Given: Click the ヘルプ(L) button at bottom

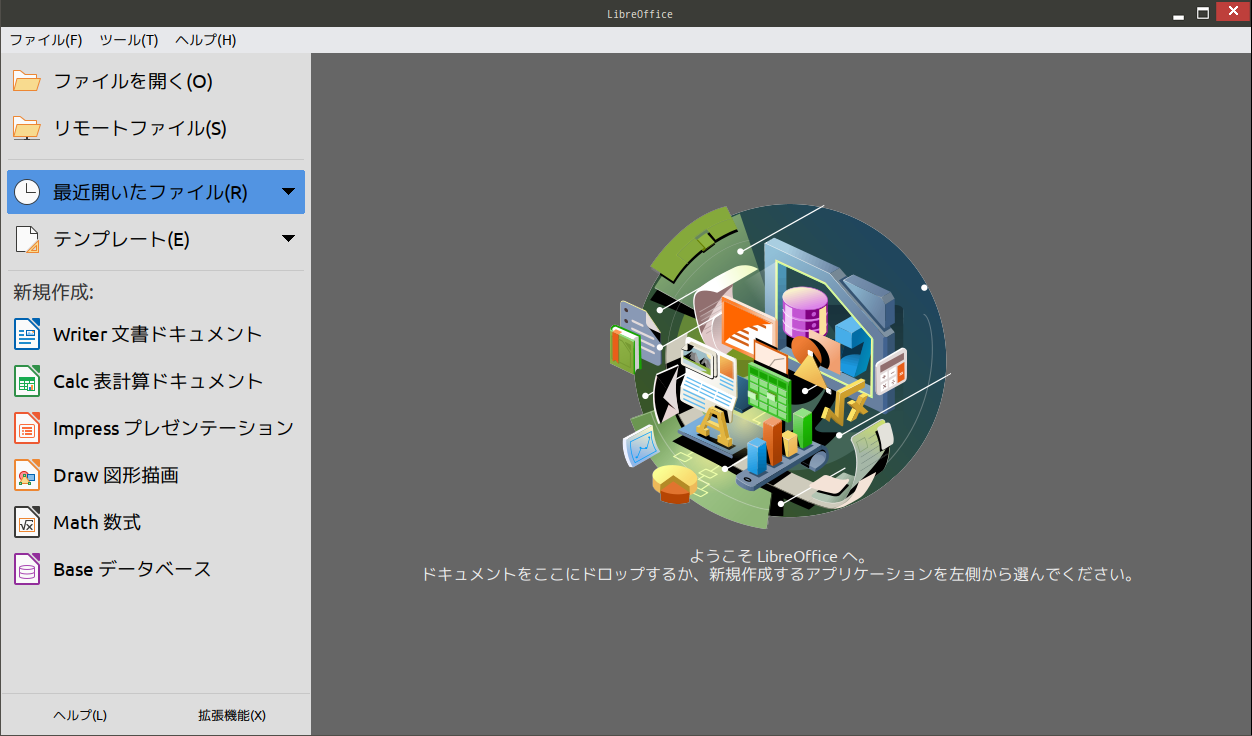Looking at the screenshot, I should click(80, 715).
